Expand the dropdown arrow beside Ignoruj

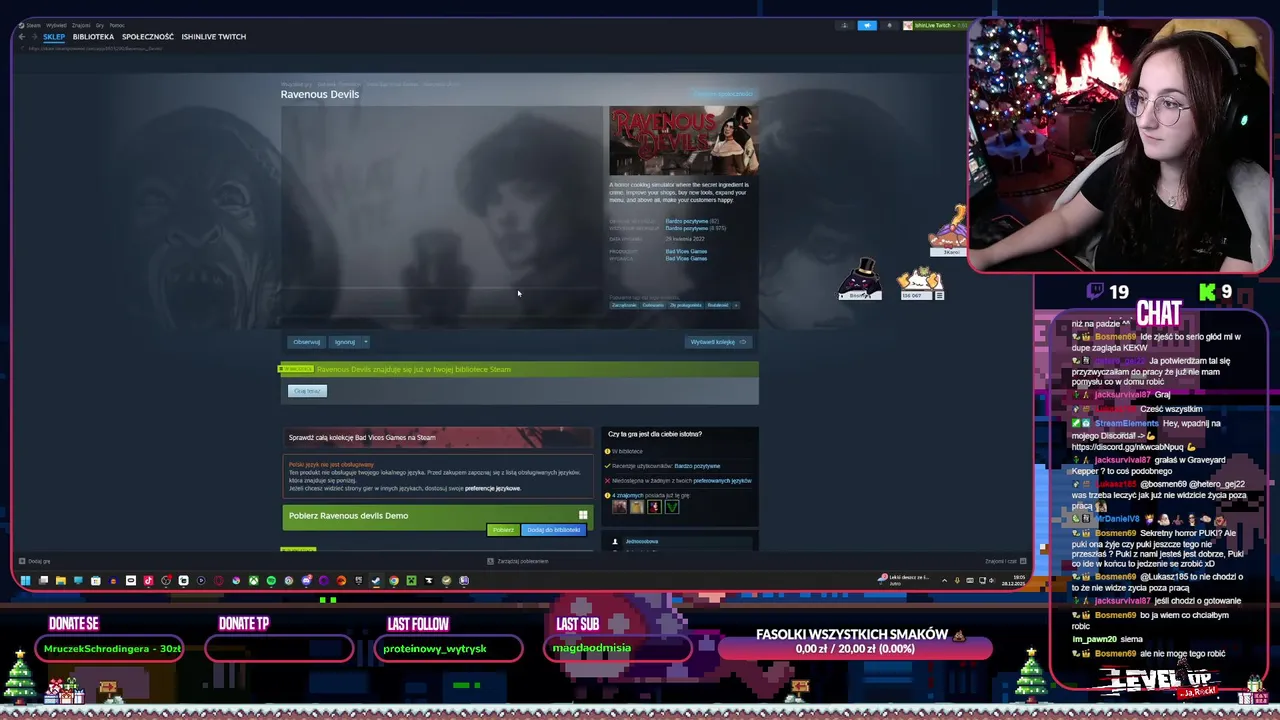point(365,342)
